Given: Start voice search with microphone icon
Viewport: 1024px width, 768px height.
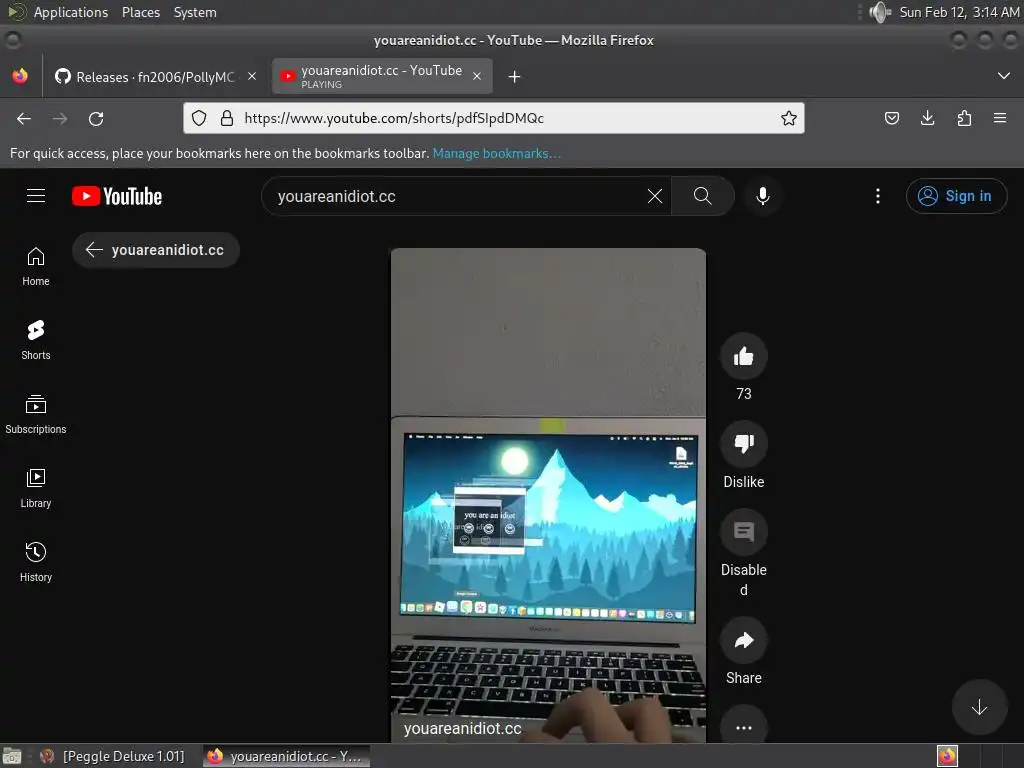Looking at the screenshot, I should pos(762,196).
